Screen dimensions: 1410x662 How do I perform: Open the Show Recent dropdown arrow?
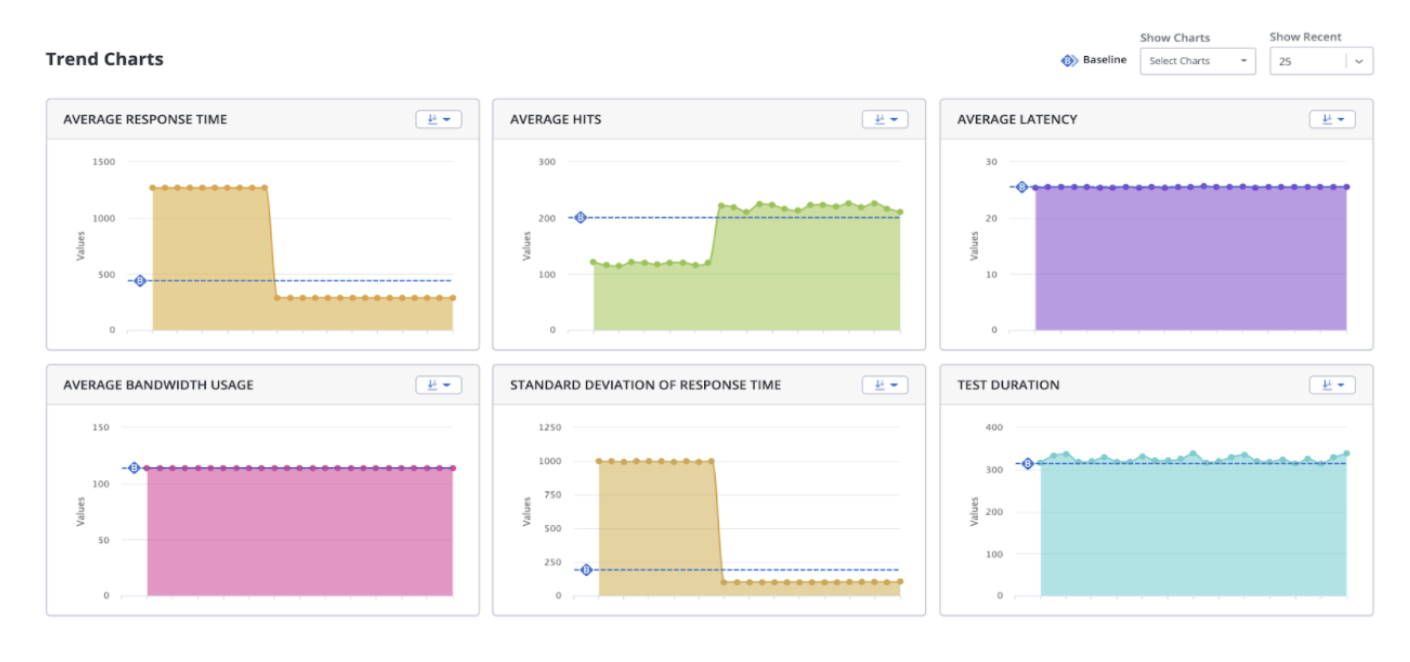1359,61
